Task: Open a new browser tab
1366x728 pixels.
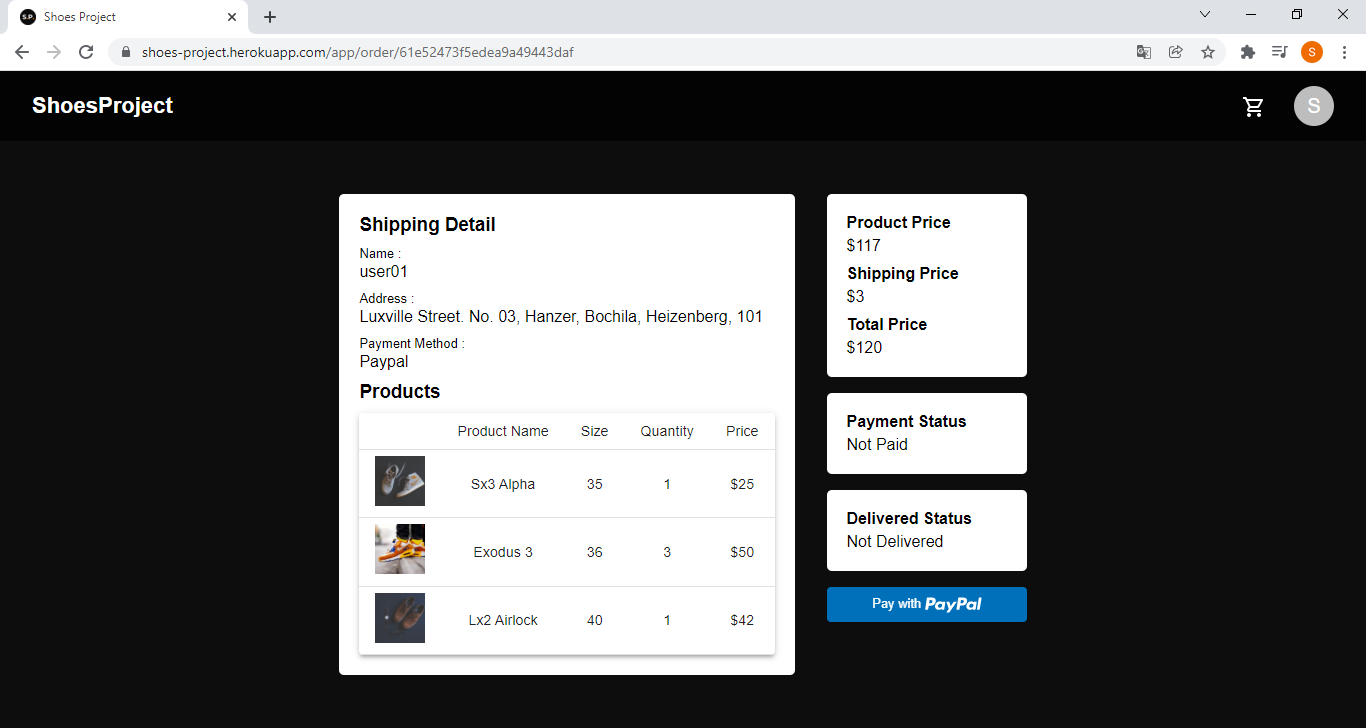Action: coord(269,16)
